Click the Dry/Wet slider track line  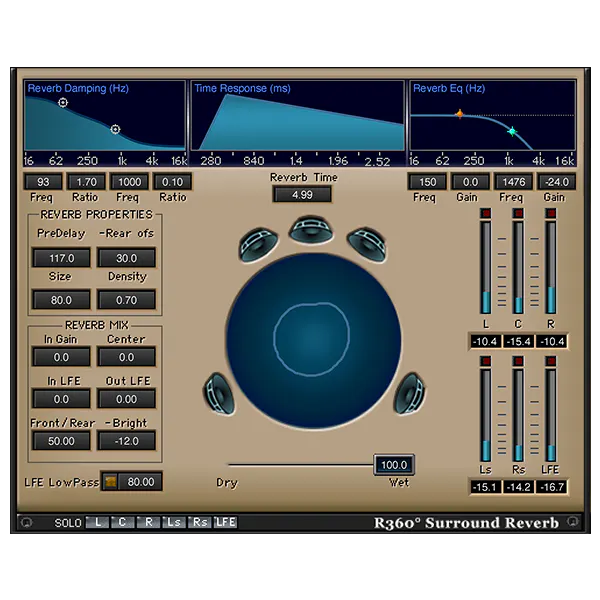point(301,465)
